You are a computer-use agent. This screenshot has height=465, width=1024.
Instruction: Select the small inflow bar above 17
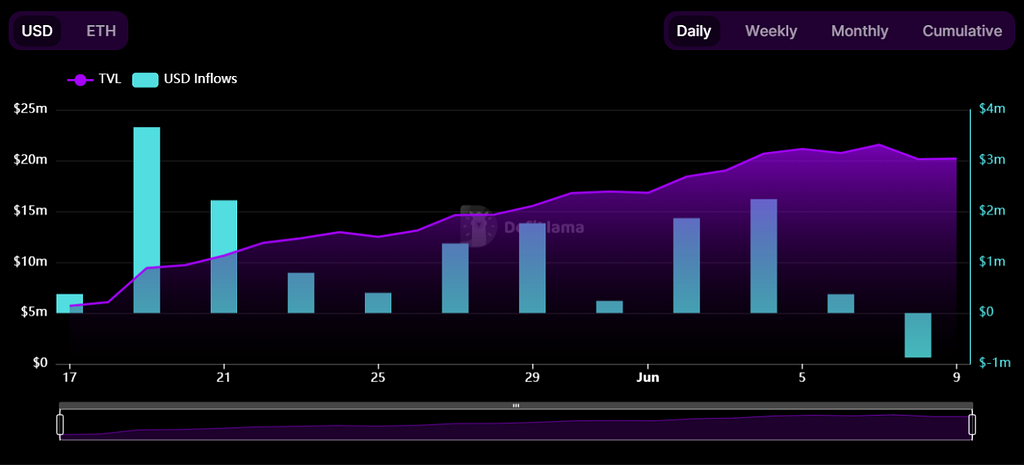[x=69, y=300]
